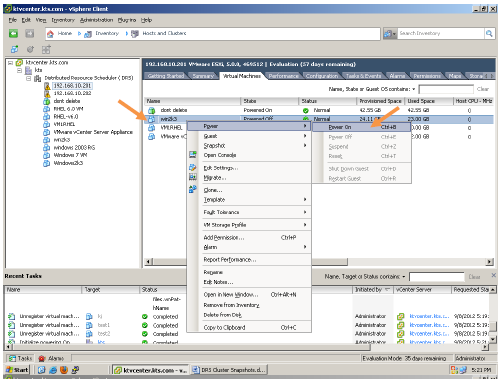Open the Name, State or Guest OS filter dropdown
Screen dimensions: 501x379
click(414, 89)
